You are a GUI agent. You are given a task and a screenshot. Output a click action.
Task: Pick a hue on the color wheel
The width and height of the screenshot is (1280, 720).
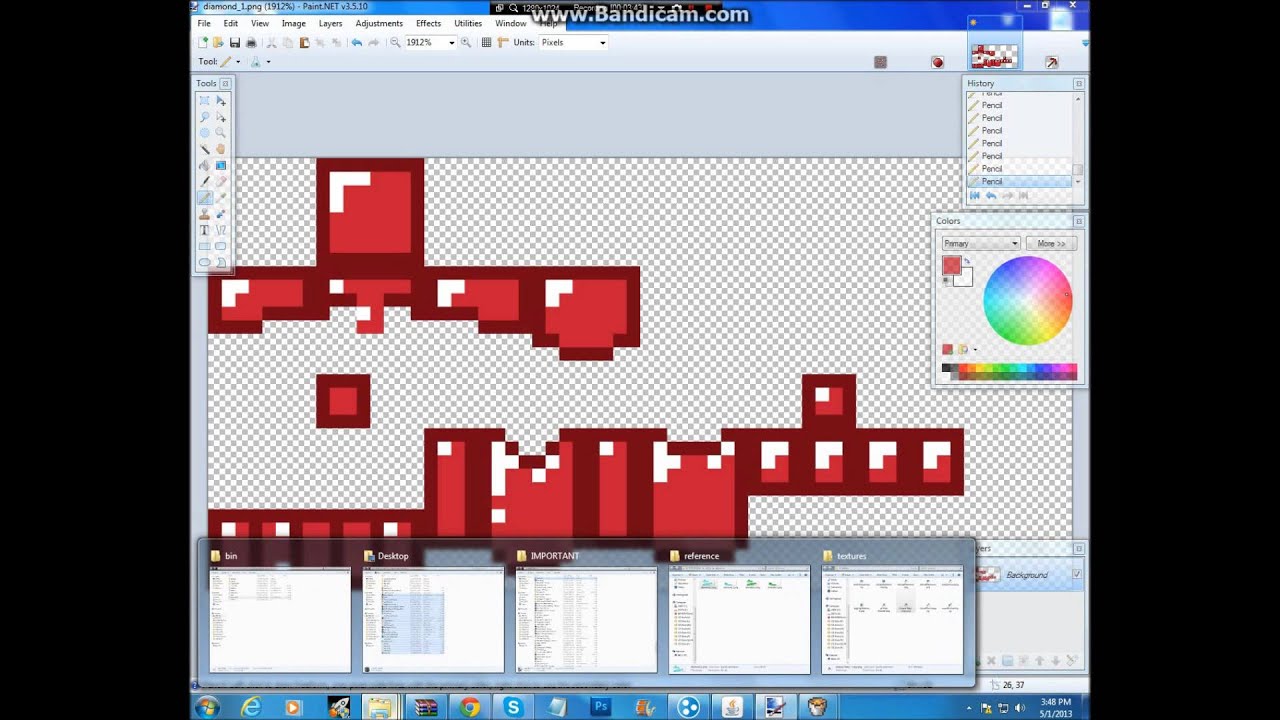tap(1028, 300)
